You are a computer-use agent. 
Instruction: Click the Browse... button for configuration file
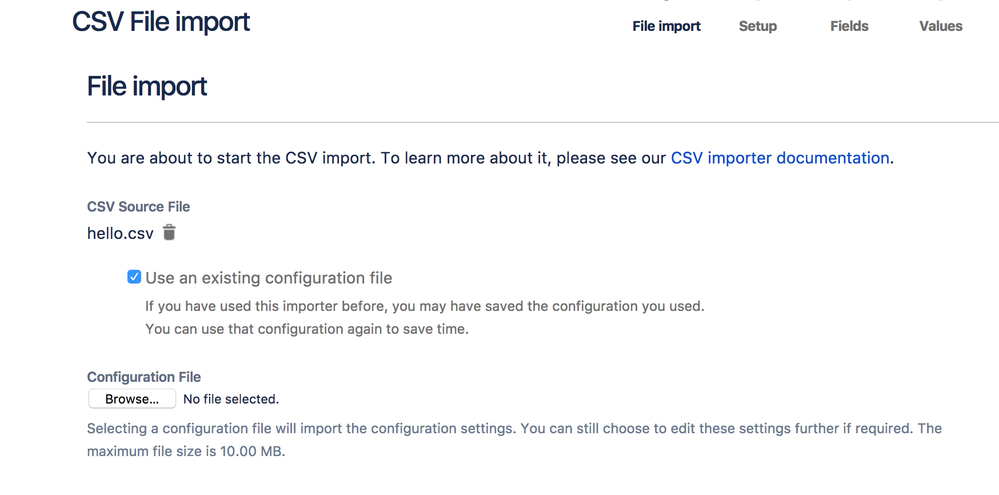132,399
